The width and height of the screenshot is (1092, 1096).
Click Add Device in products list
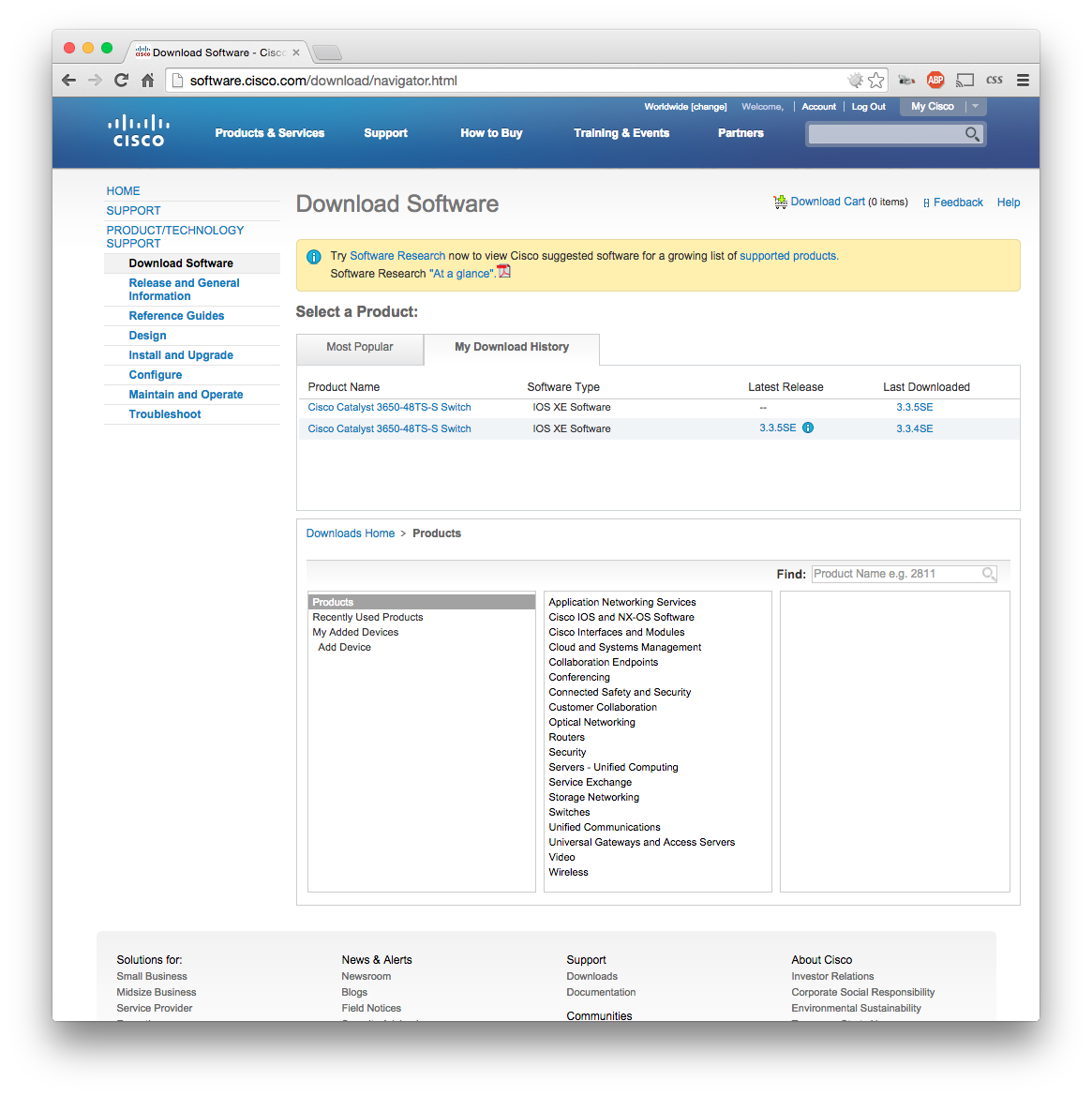(344, 647)
